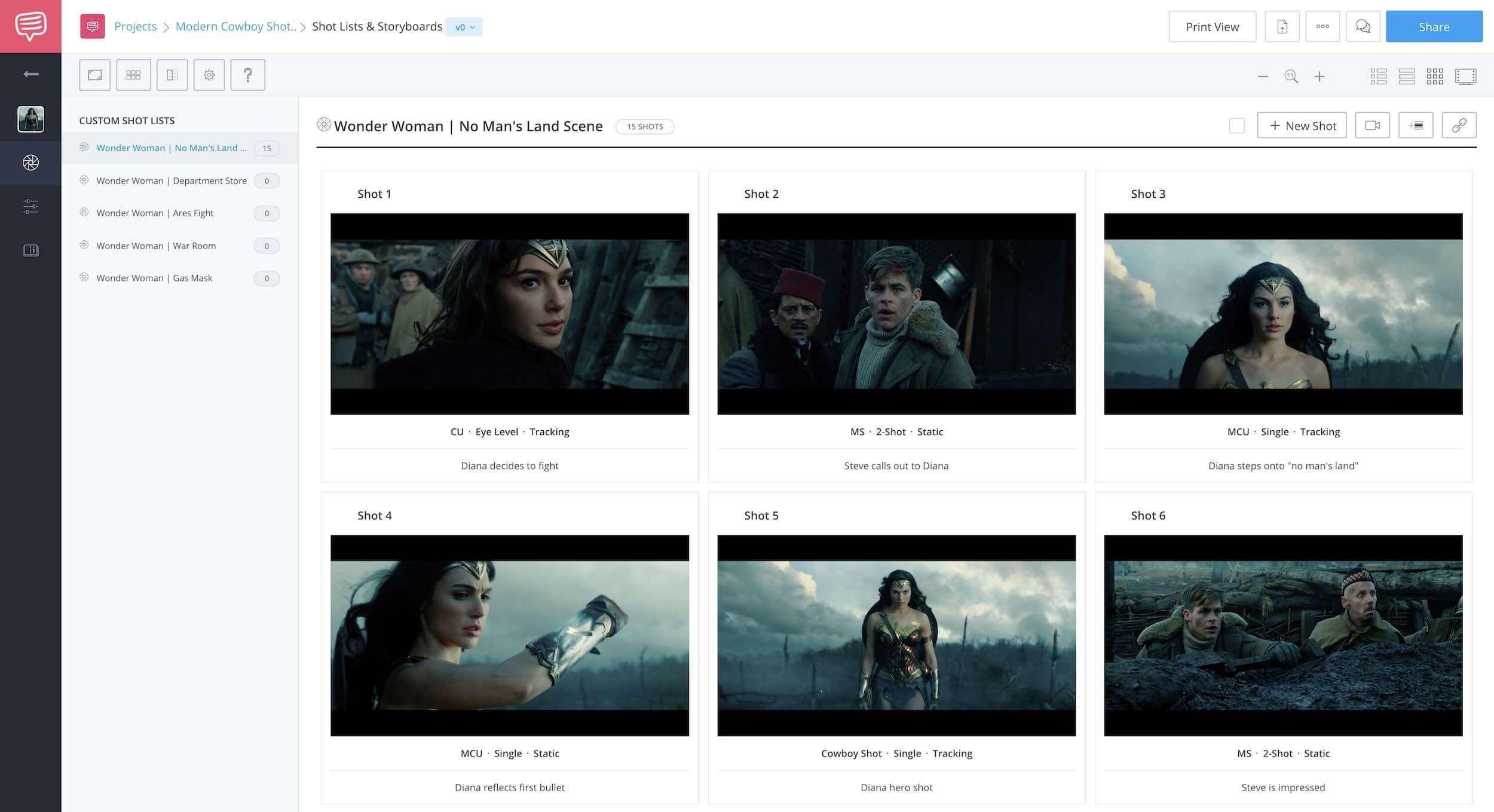Viewport: 1494px width, 812px height.
Task: Click the download/export icon
Action: [1281, 26]
